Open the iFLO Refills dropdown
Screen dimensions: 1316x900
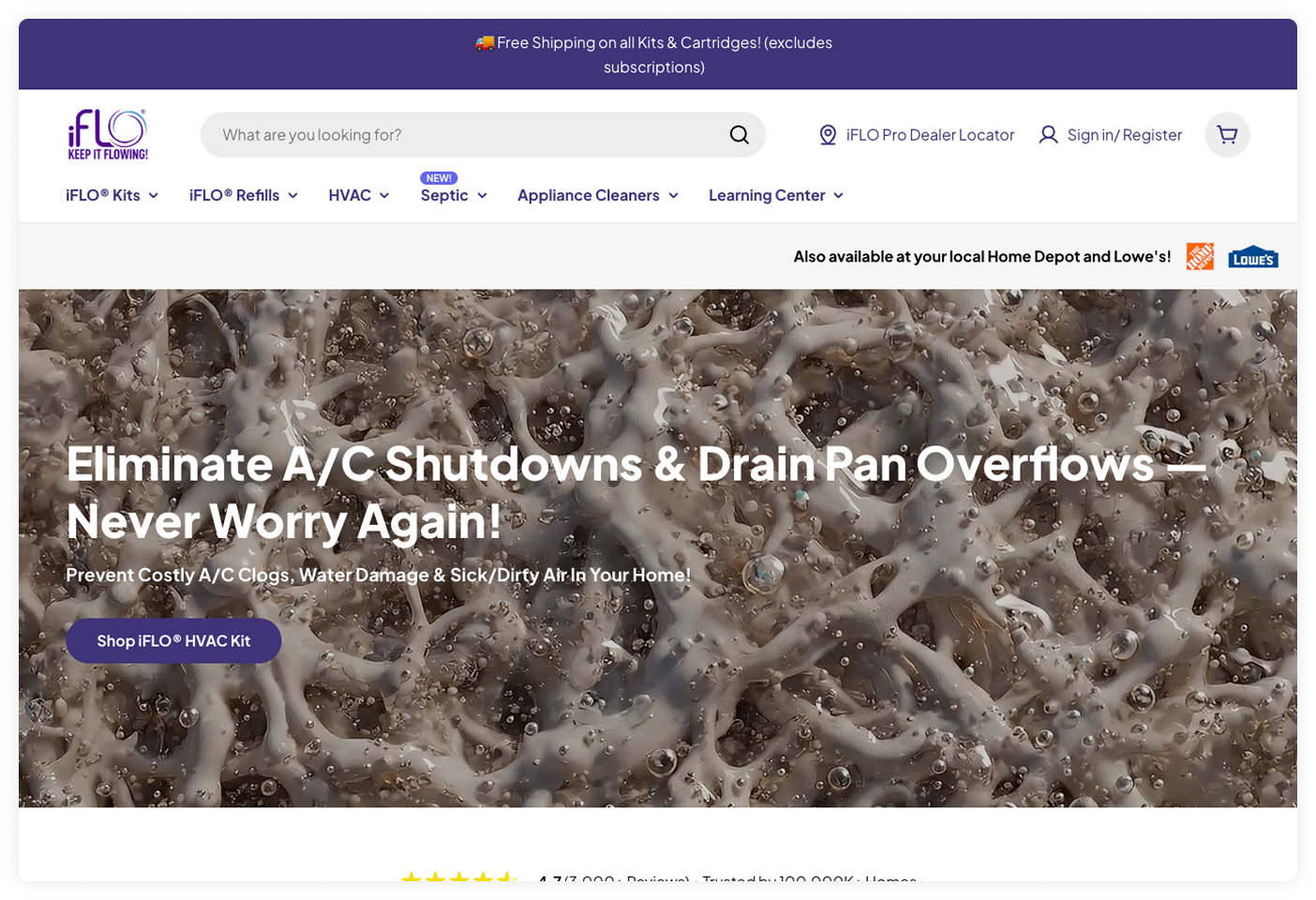pos(242,195)
